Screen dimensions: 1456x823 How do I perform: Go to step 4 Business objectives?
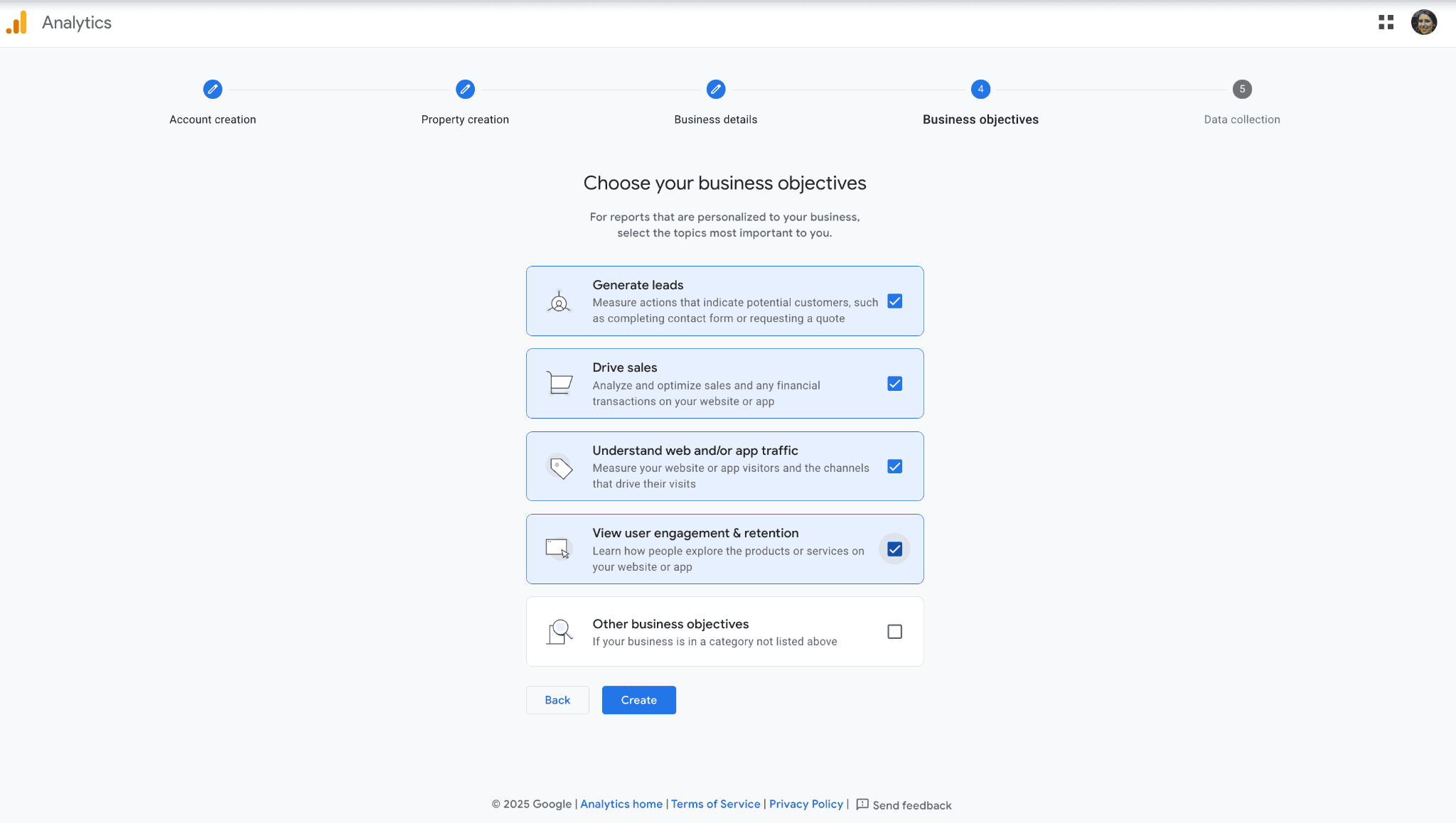[980, 90]
